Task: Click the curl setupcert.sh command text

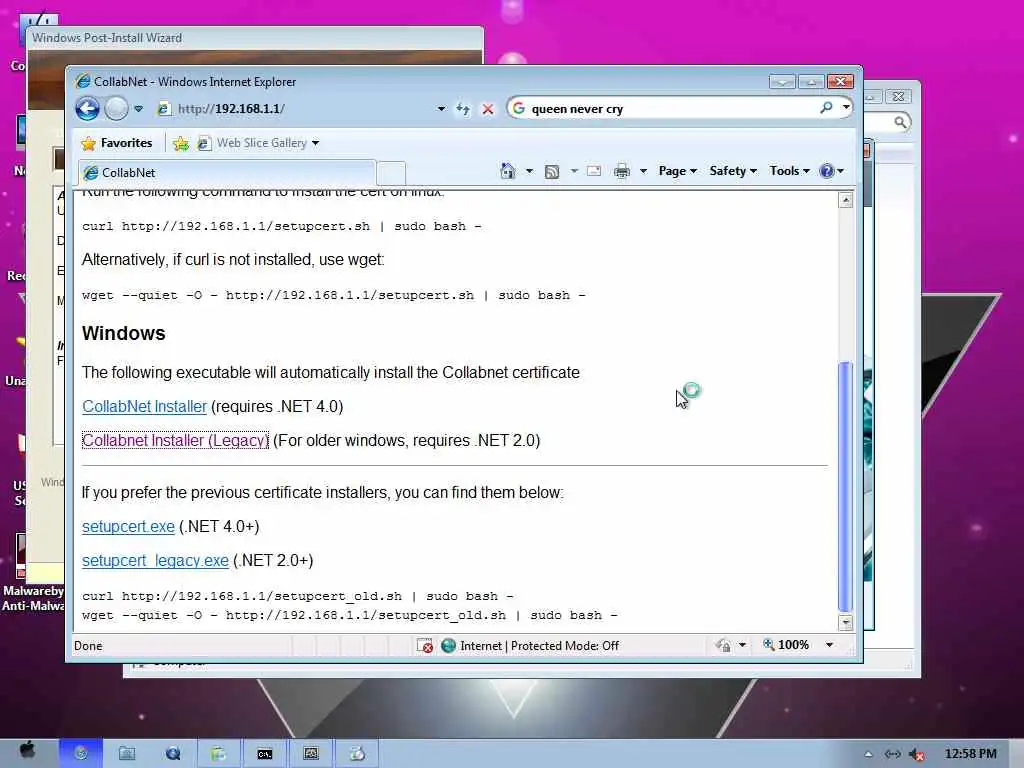Action: point(281,226)
